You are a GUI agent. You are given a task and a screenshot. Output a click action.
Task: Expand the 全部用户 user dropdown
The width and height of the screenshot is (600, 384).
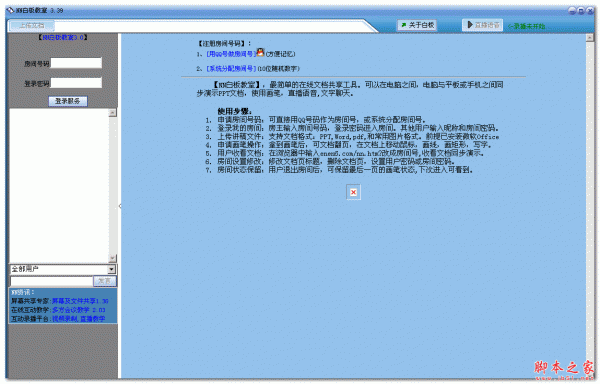[111, 269]
